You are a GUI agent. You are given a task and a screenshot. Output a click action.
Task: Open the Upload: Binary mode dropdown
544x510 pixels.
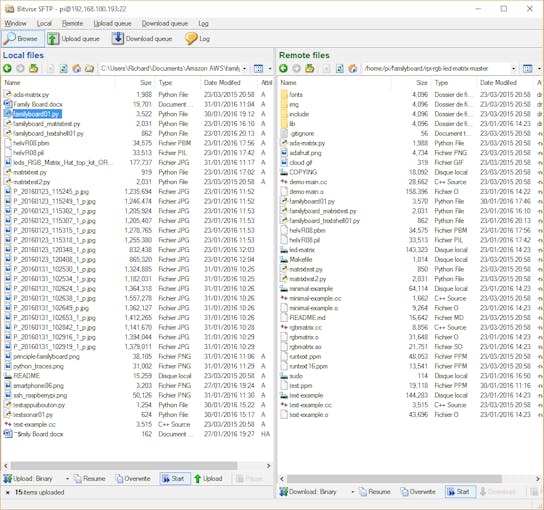(x=67, y=479)
